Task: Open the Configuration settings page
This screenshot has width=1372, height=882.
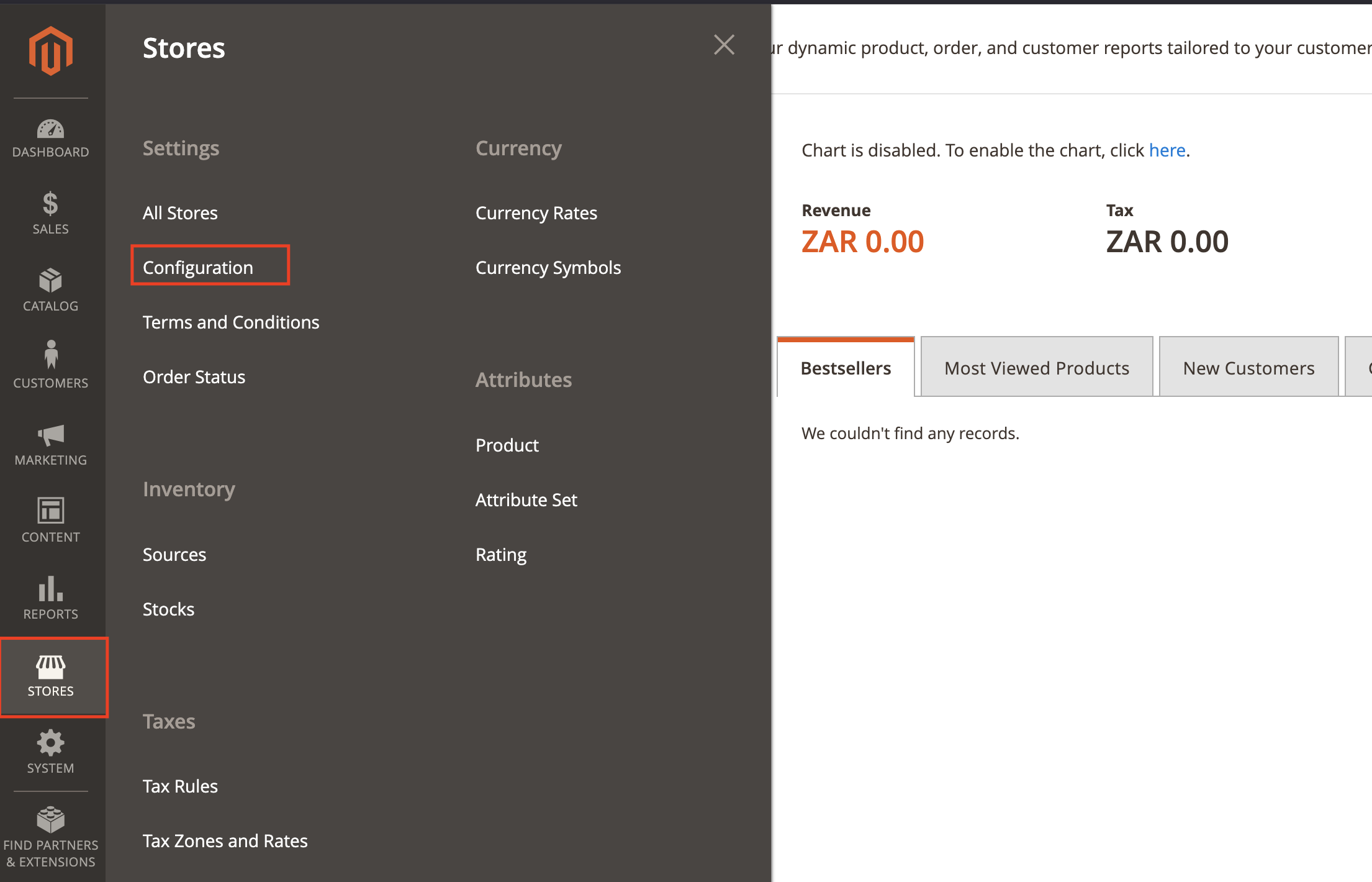Action: click(x=199, y=267)
